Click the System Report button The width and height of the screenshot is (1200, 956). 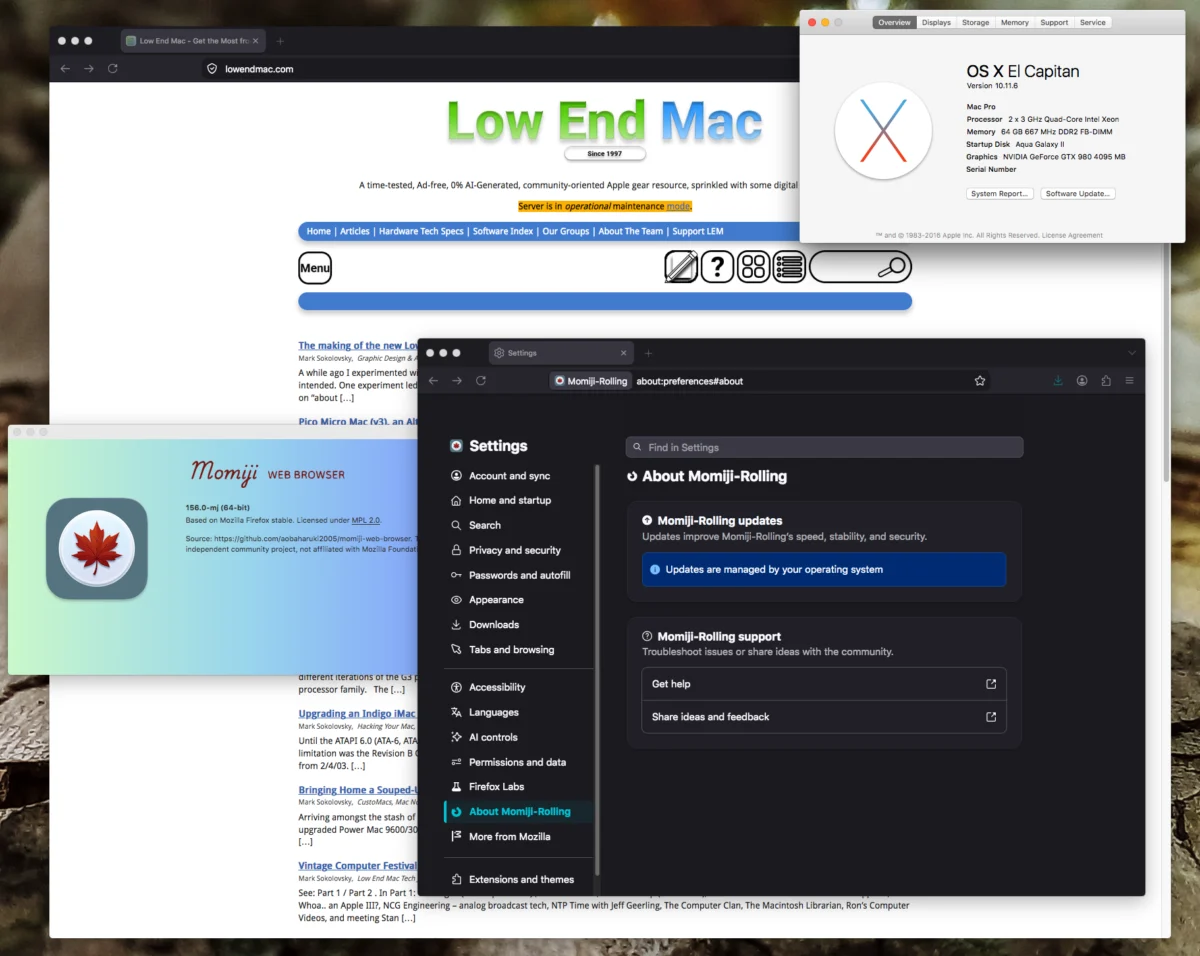[1000, 194]
